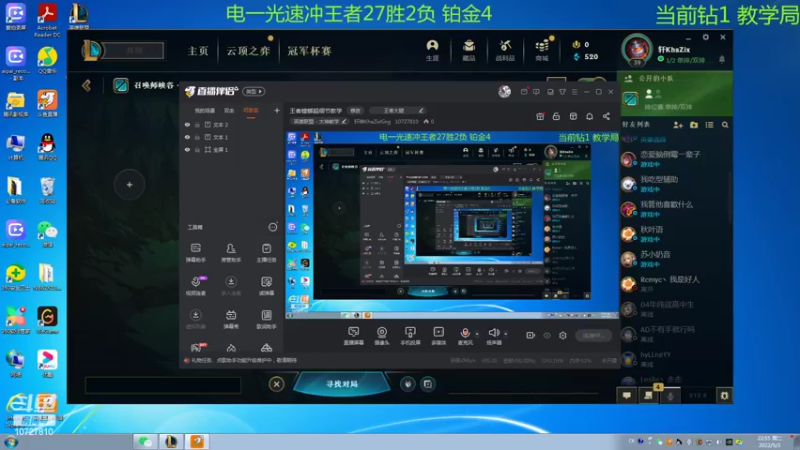Viewport: 800px width, 450px height.
Task: Click the lobby chat input field
Action: coord(163,385)
